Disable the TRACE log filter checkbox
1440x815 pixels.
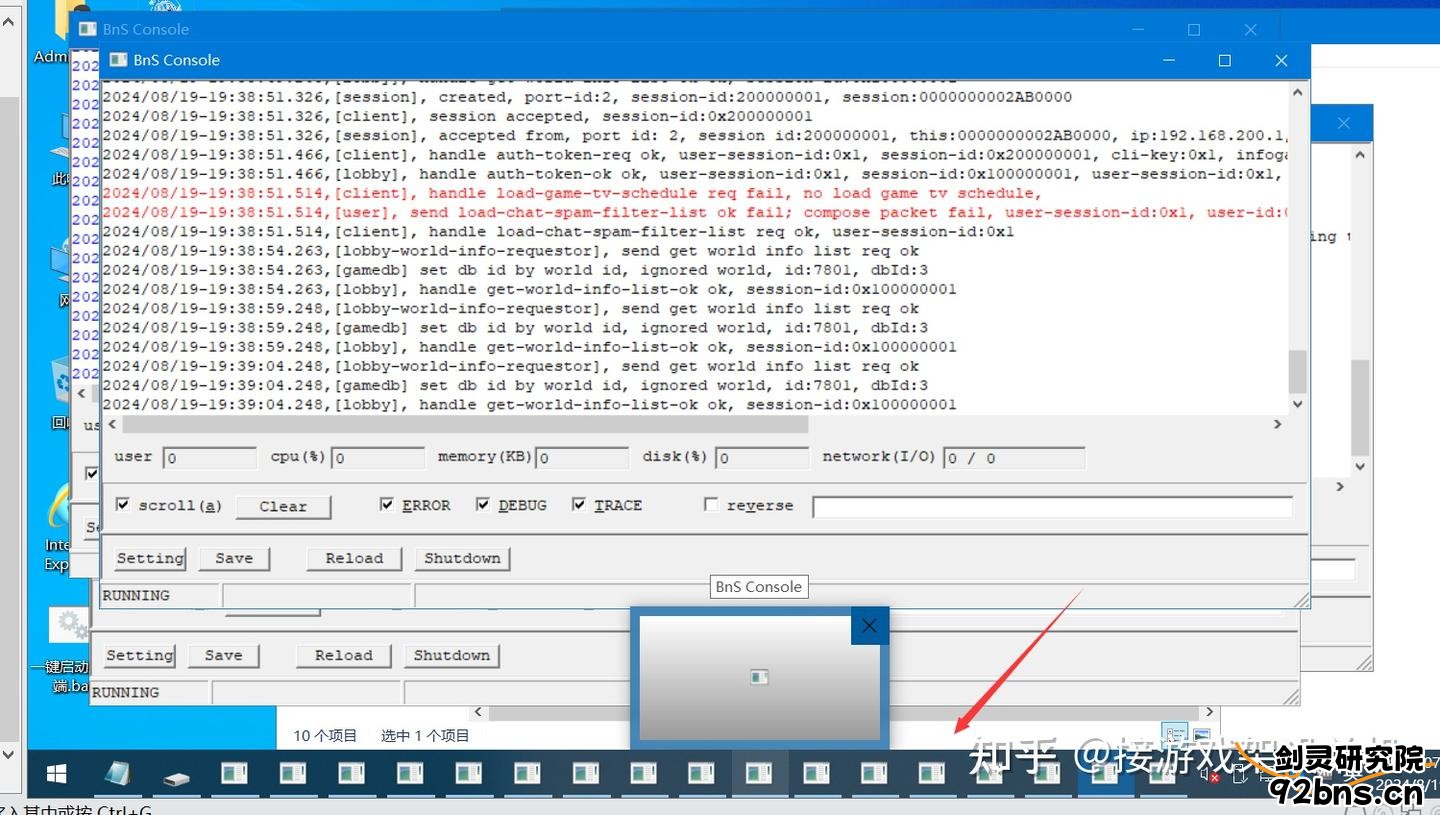(579, 505)
